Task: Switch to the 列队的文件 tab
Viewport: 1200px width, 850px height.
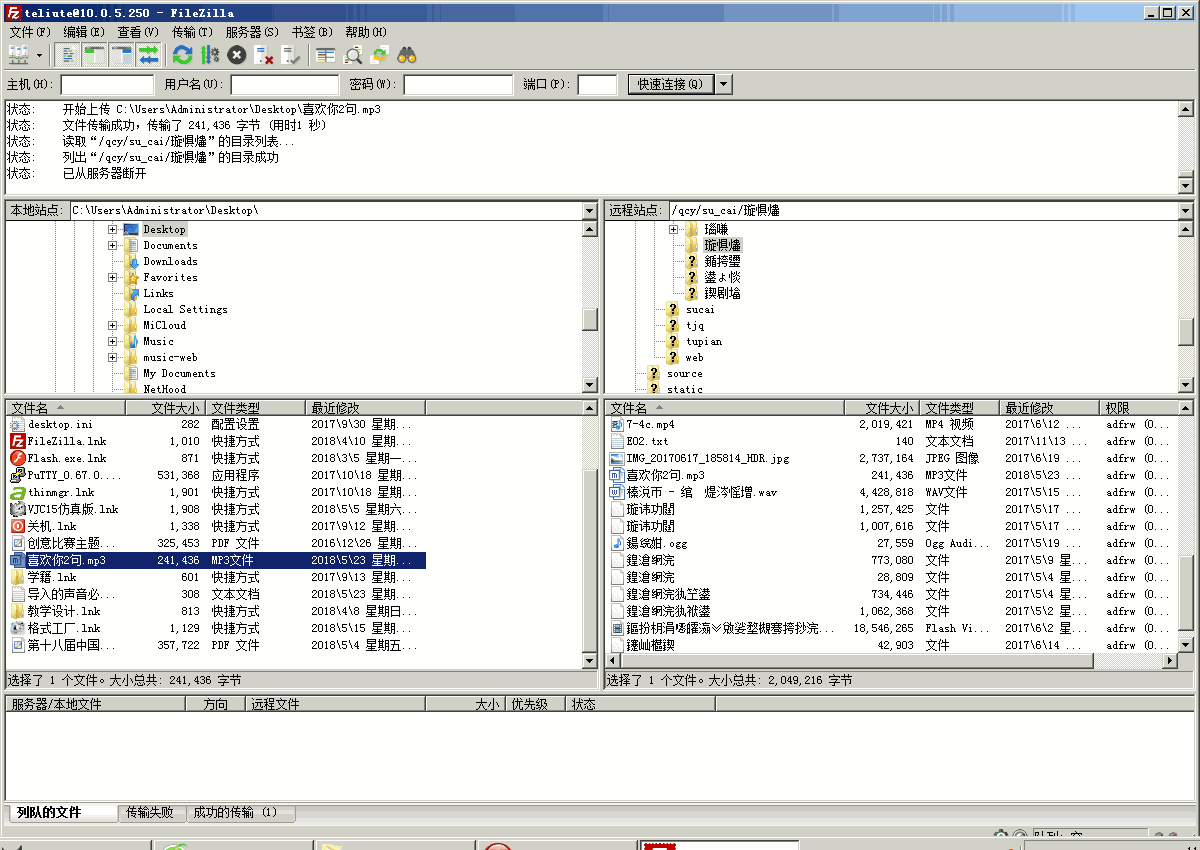Action: 62,813
